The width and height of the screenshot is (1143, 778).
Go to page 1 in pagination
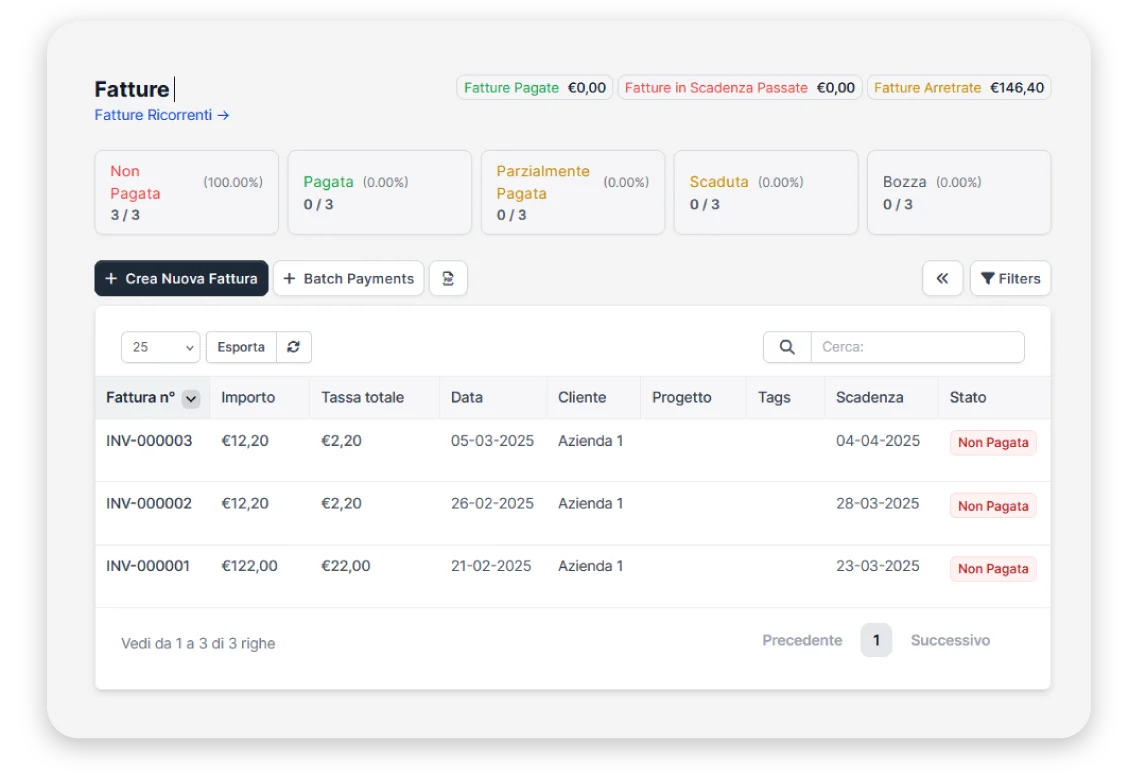pyautogui.click(x=876, y=640)
